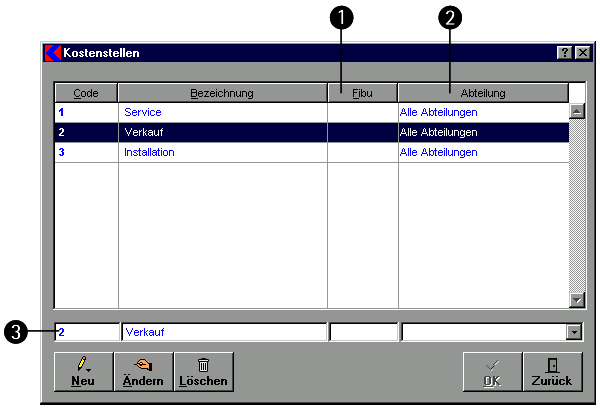Click the Kostenstellen title bar logo icon
The image size is (600, 410).
click(x=53, y=52)
